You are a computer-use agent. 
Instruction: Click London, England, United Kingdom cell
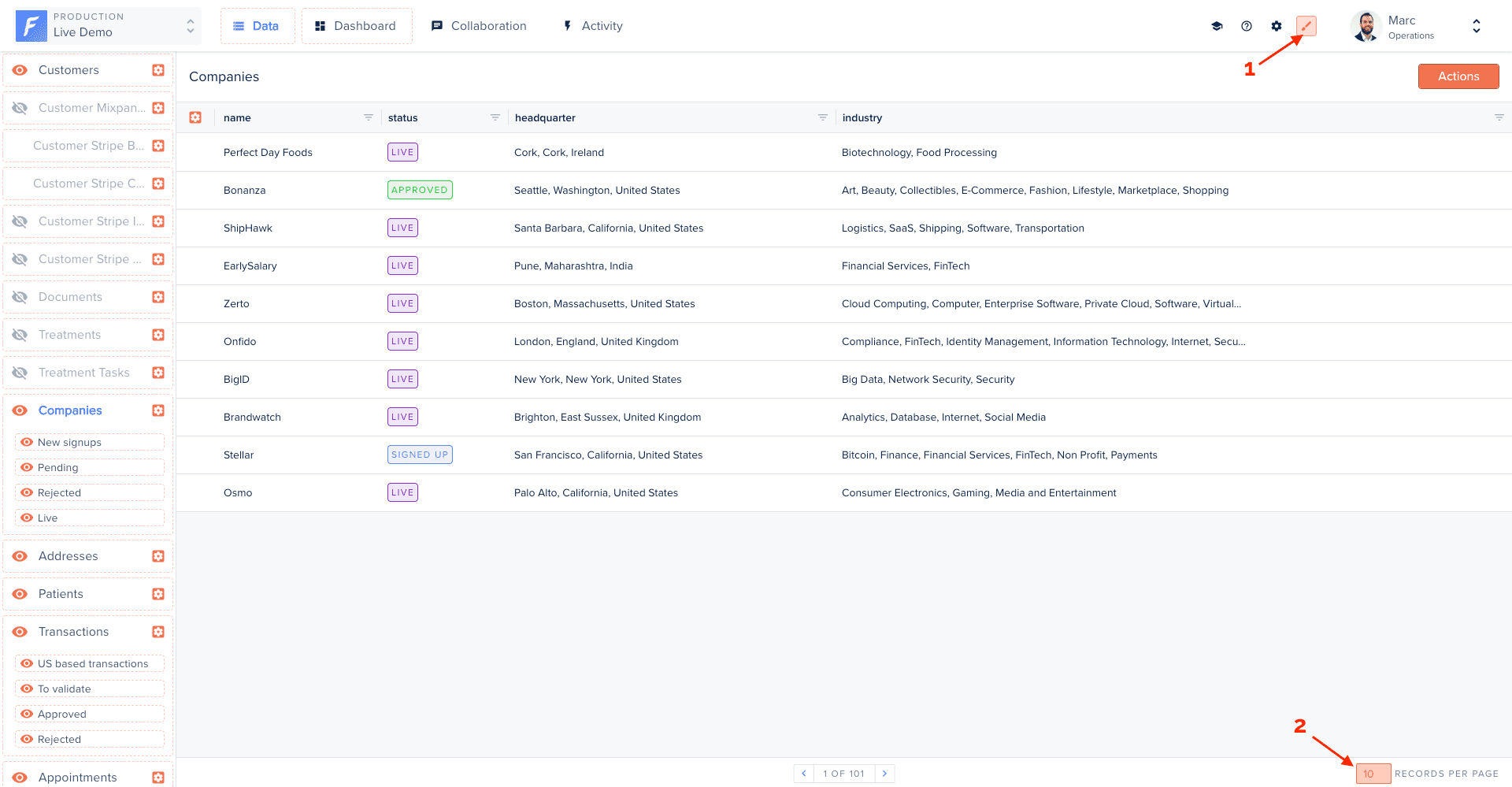596,341
